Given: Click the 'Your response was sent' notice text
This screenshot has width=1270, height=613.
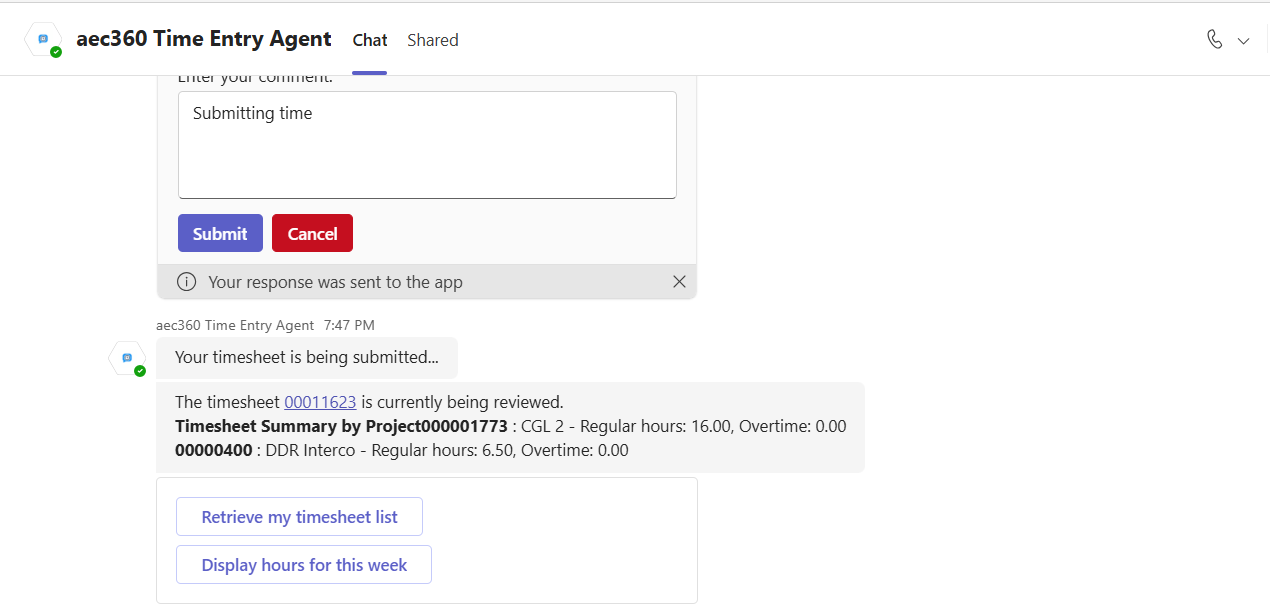Looking at the screenshot, I should point(335,282).
